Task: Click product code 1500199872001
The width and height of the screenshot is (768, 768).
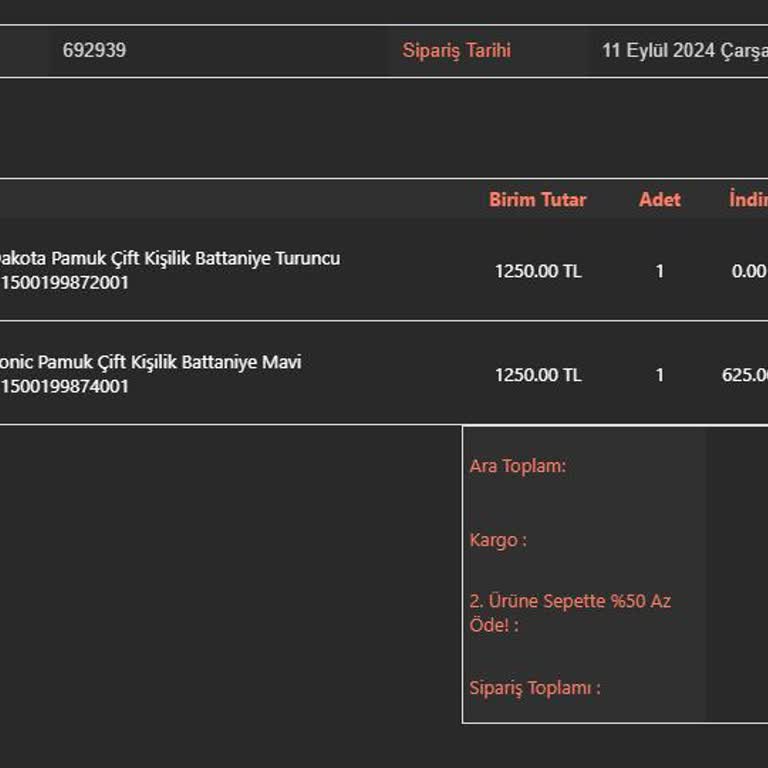Action: click(65, 283)
